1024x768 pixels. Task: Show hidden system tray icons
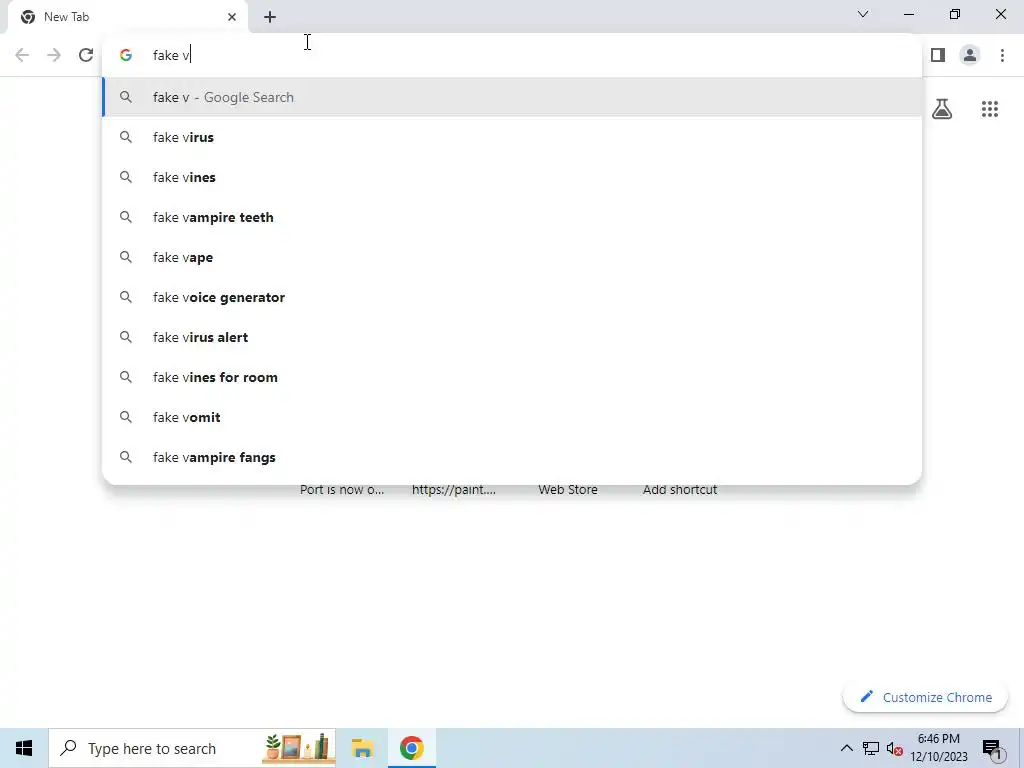click(846, 748)
